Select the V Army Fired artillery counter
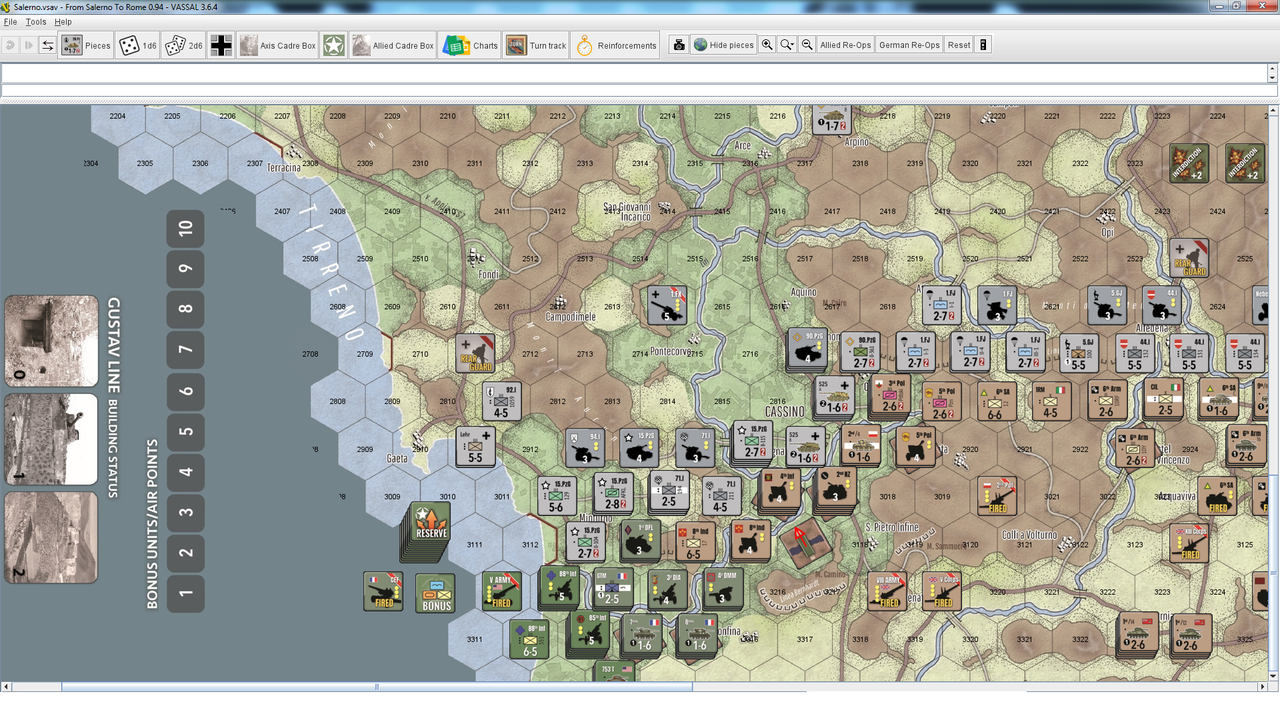The image size is (1280, 720). [x=501, y=592]
